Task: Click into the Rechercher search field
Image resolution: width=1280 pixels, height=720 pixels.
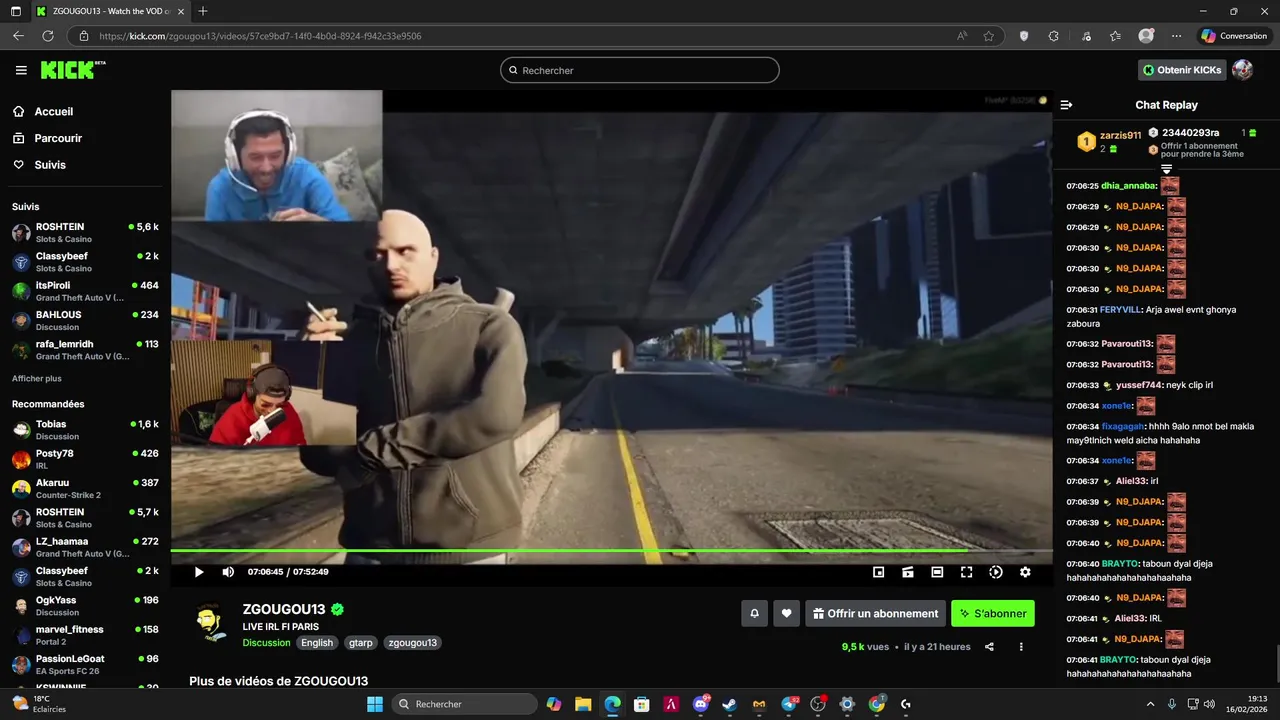Action: [x=640, y=70]
